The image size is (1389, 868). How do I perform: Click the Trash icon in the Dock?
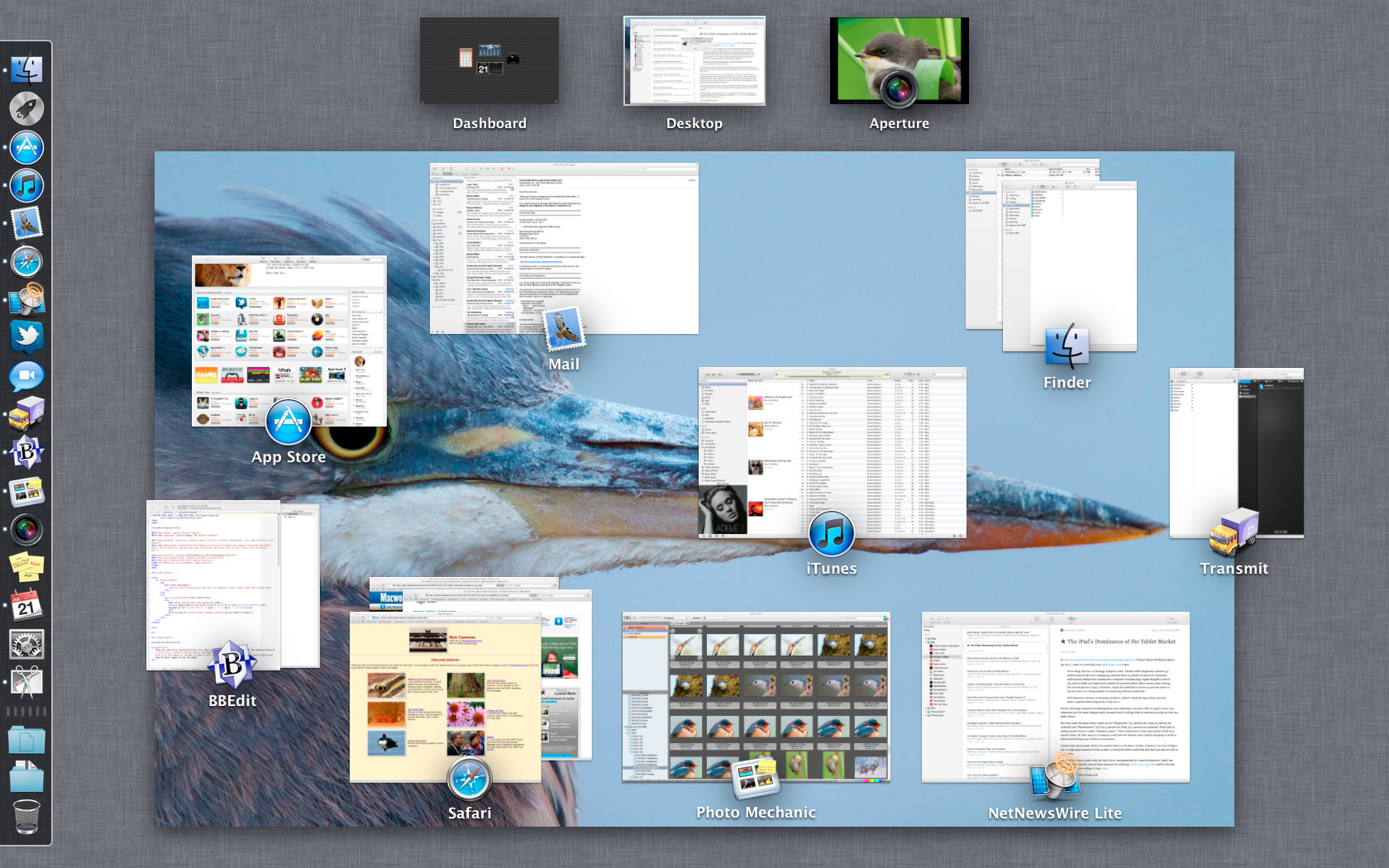[26, 817]
